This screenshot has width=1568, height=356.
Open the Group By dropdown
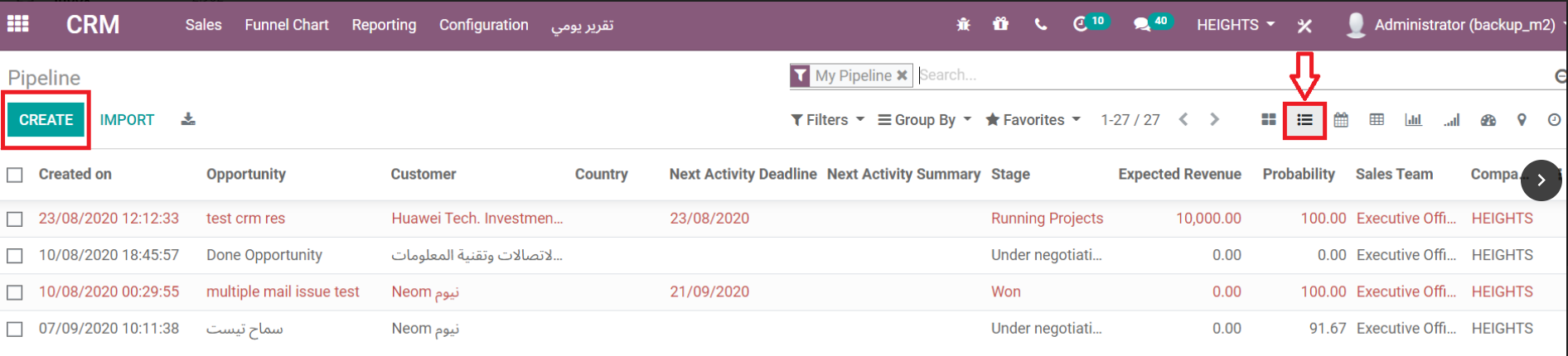[x=924, y=120]
